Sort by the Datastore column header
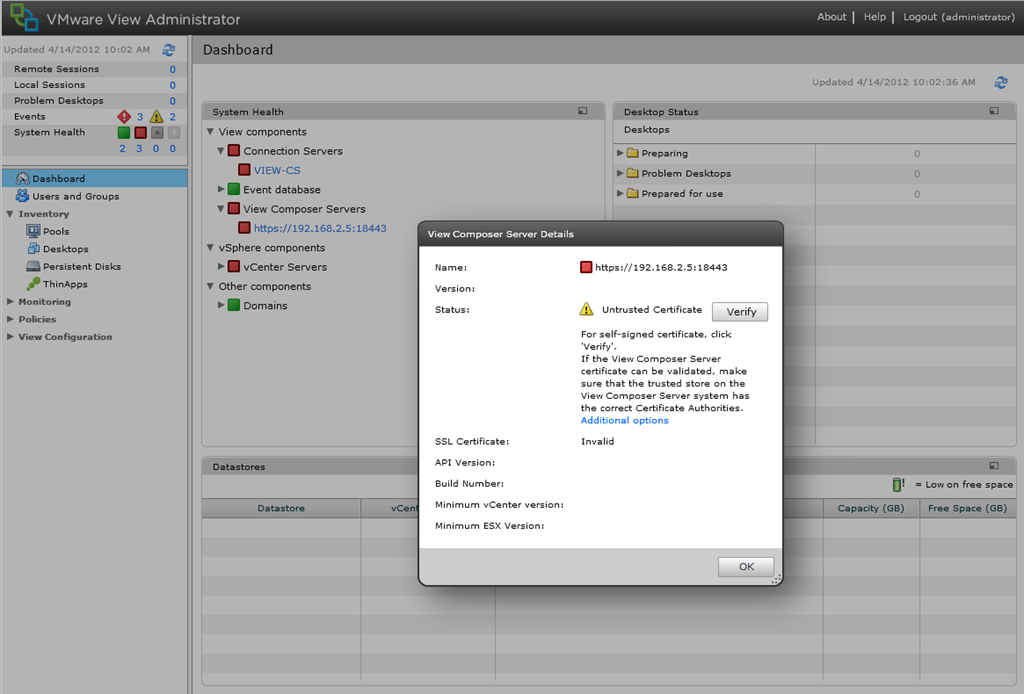Image resolution: width=1024 pixels, height=694 pixels. pos(281,508)
